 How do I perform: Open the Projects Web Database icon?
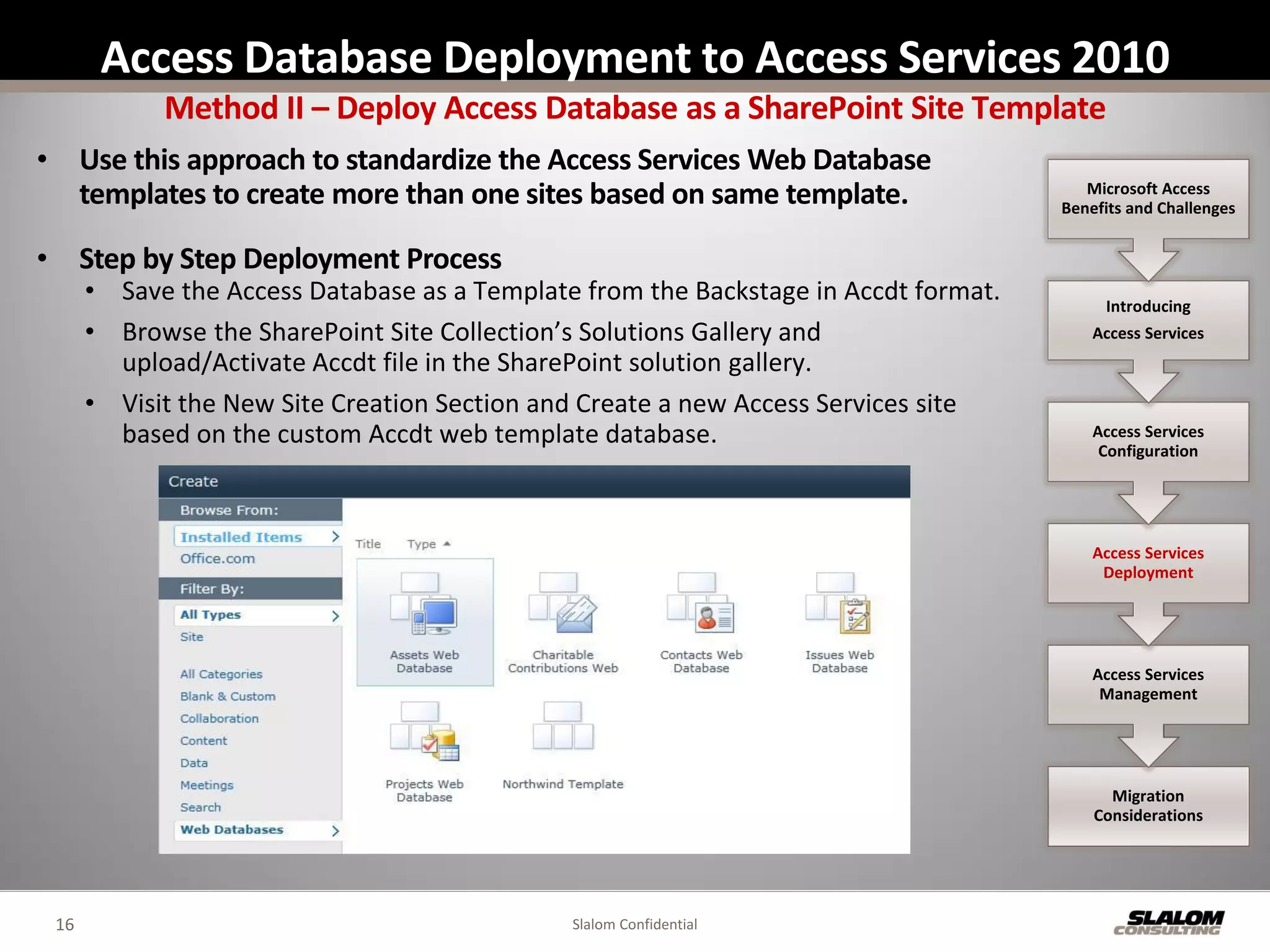(424, 731)
